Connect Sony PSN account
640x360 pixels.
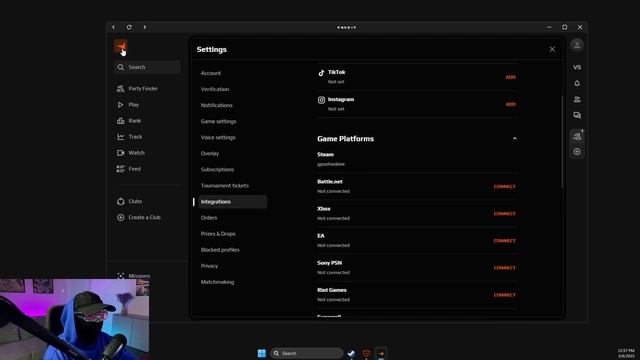504,268
